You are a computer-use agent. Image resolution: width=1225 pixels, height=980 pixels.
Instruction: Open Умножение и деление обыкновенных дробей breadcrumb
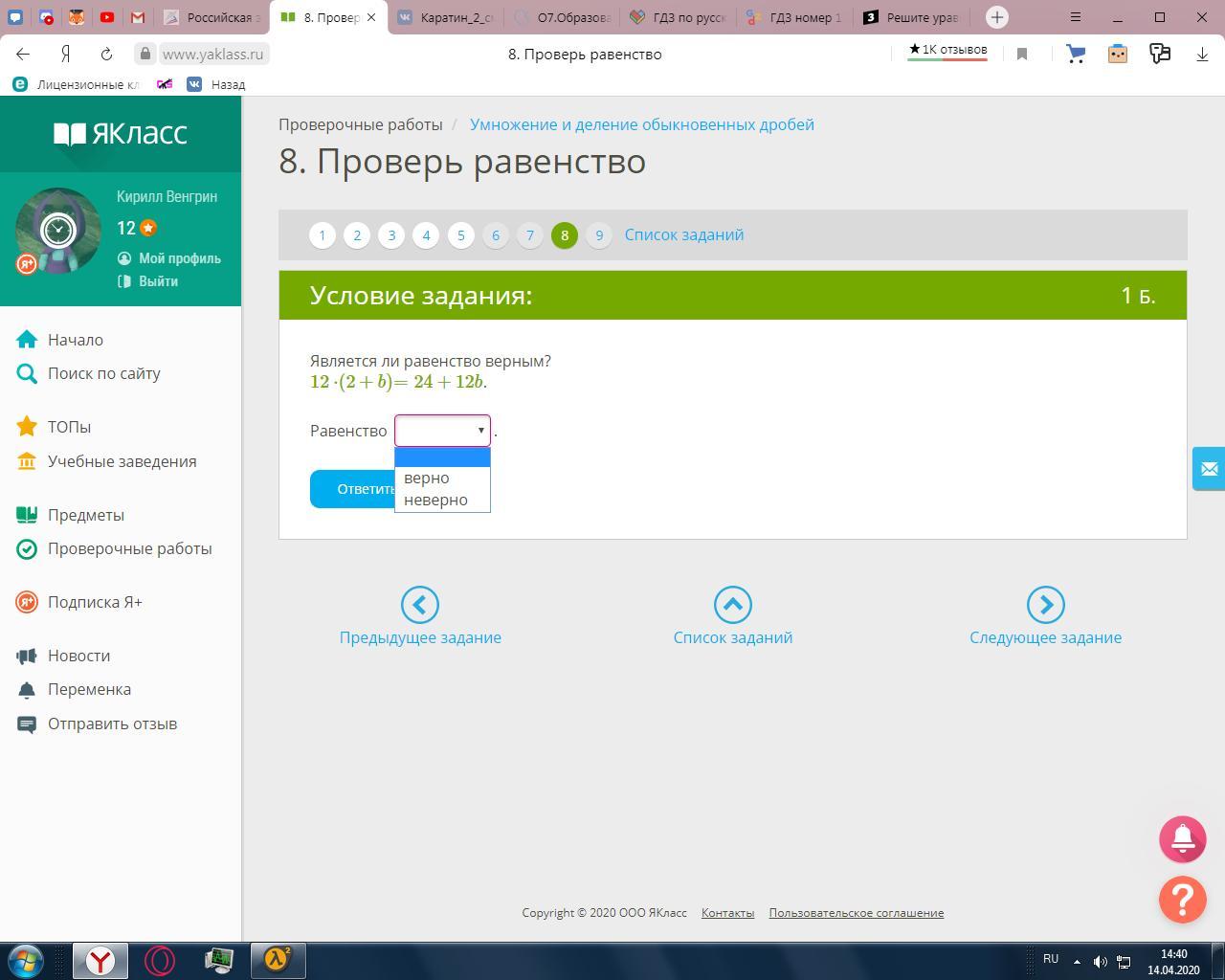[x=642, y=124]
